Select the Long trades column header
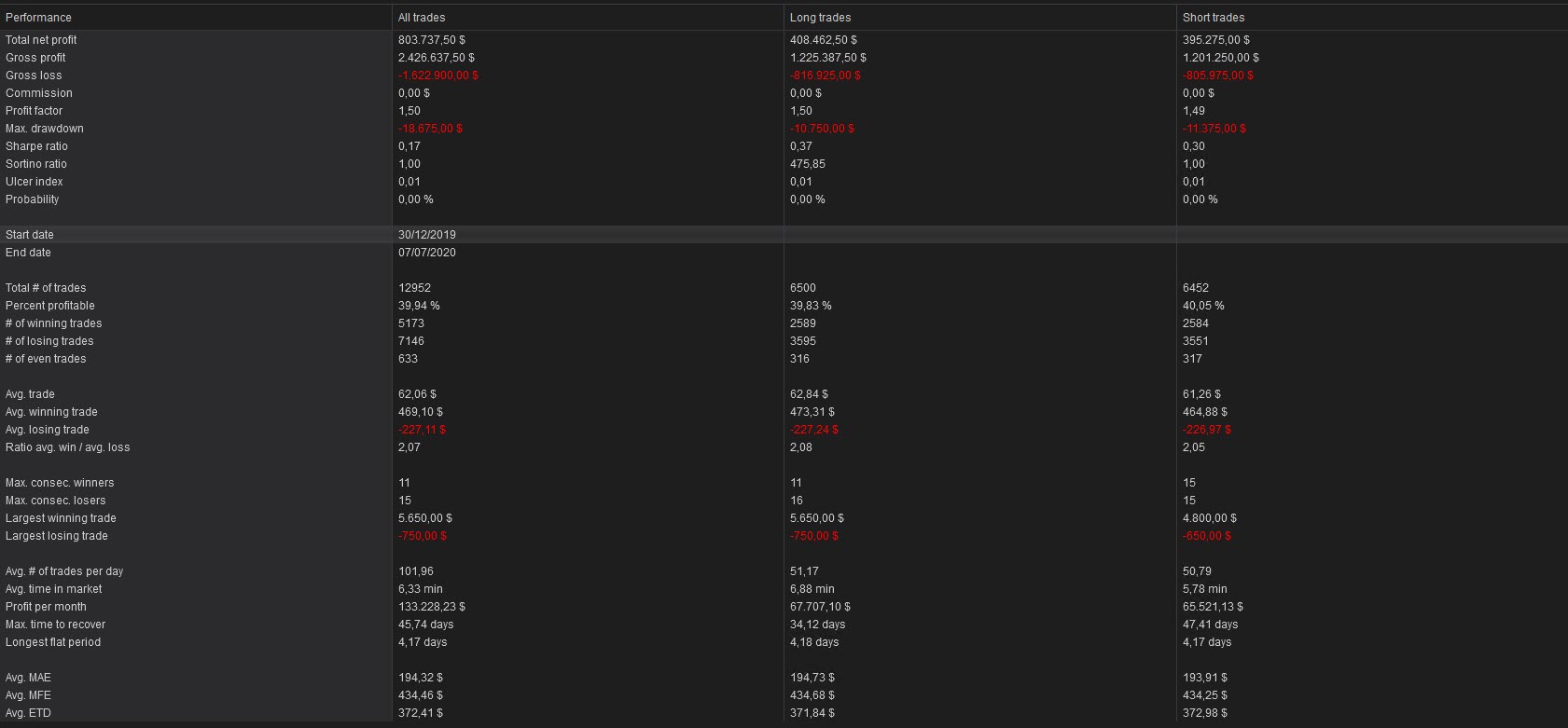 click(x=820, y=18)
